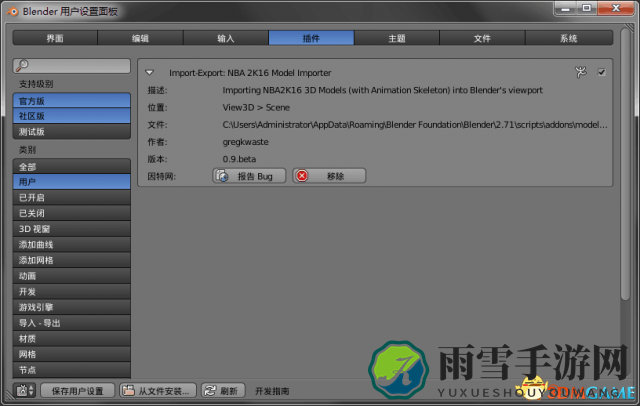The height and width of the screenshot is (406, 640).
Task: Select the 用户 category
Action: (x=72, y=182)
